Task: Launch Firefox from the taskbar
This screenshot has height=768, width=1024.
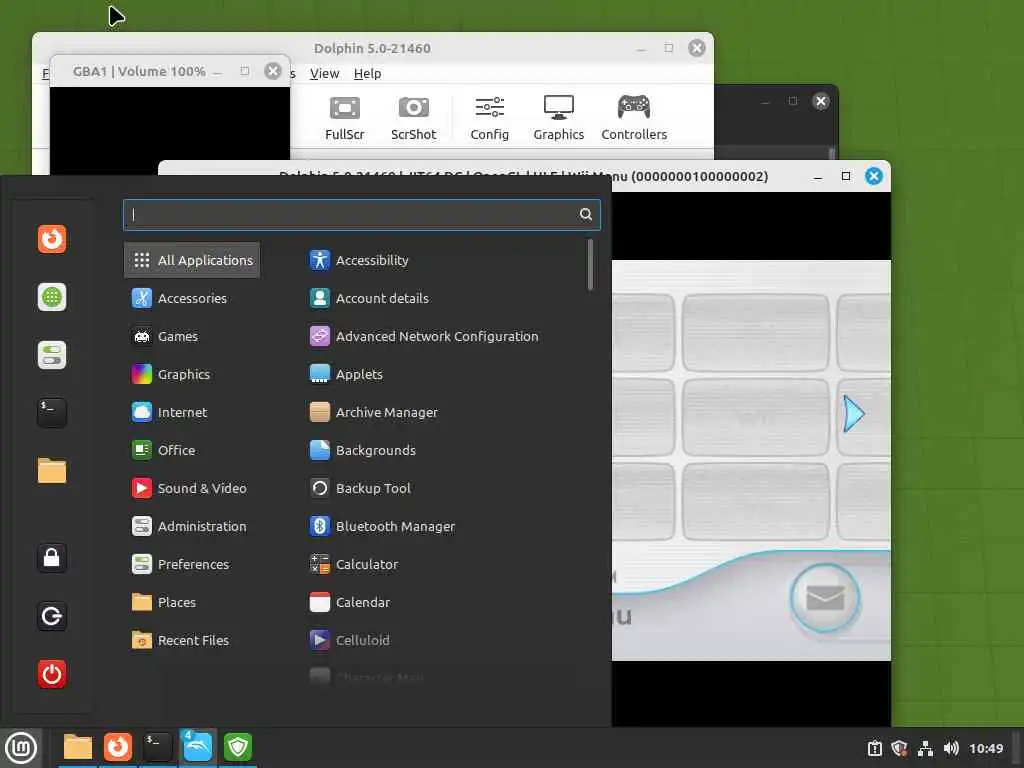Action: (x=118, y=747)
